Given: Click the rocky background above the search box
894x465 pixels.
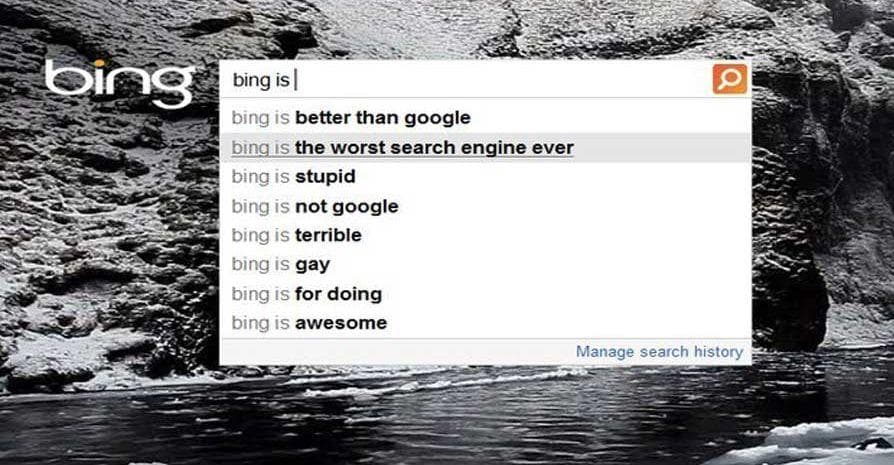Looking at the screenshot, I should tap(480, 28).
